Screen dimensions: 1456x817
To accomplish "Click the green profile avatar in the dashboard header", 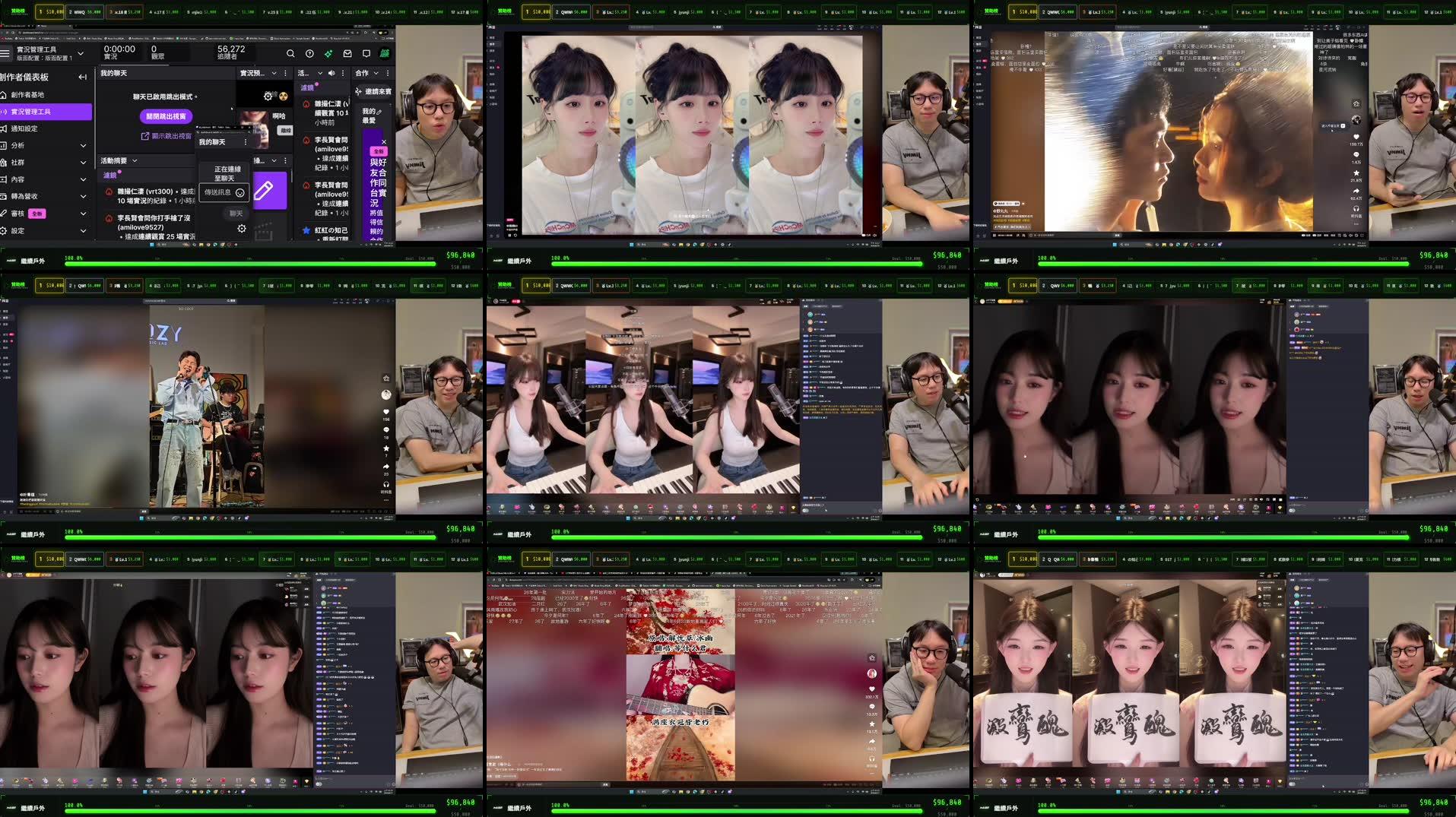I will coord(385,53).
